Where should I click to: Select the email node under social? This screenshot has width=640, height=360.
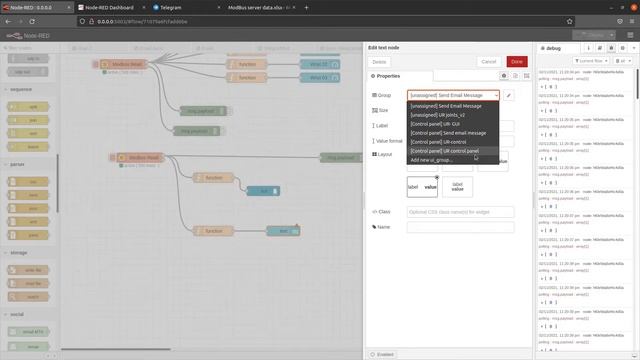coord(28,346)
